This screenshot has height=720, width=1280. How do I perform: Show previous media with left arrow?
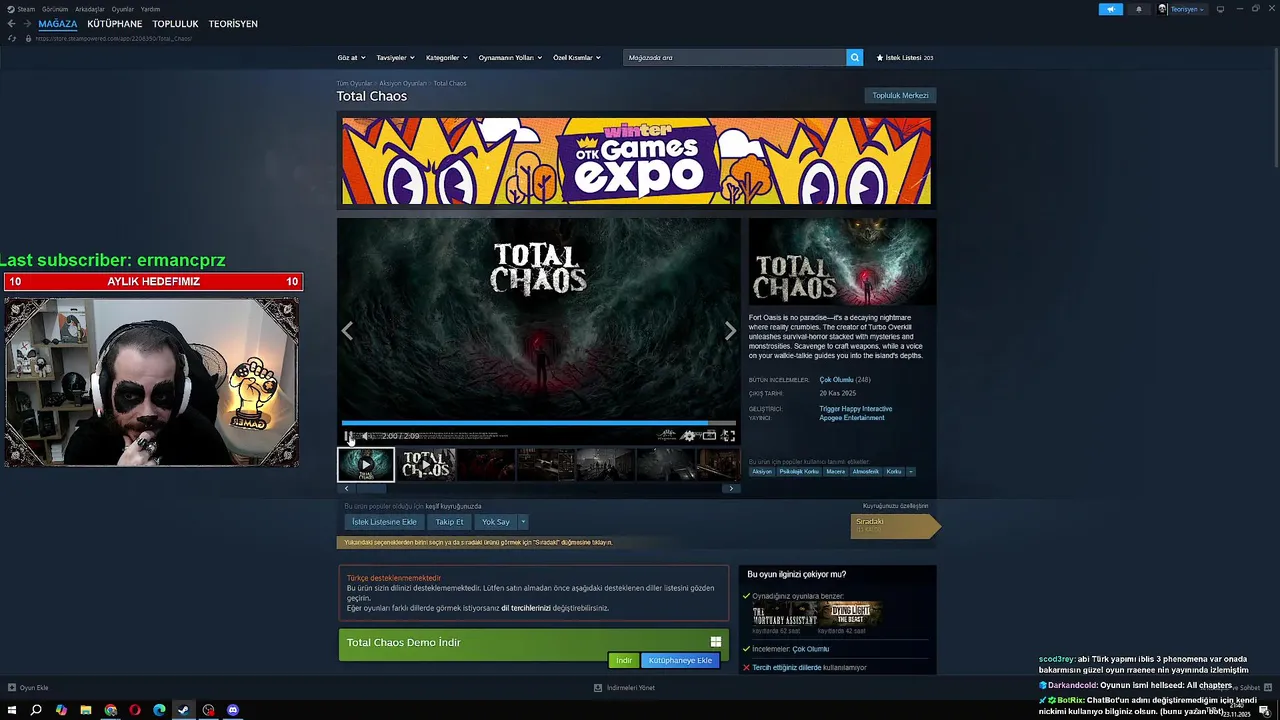(x=347, y=332)
